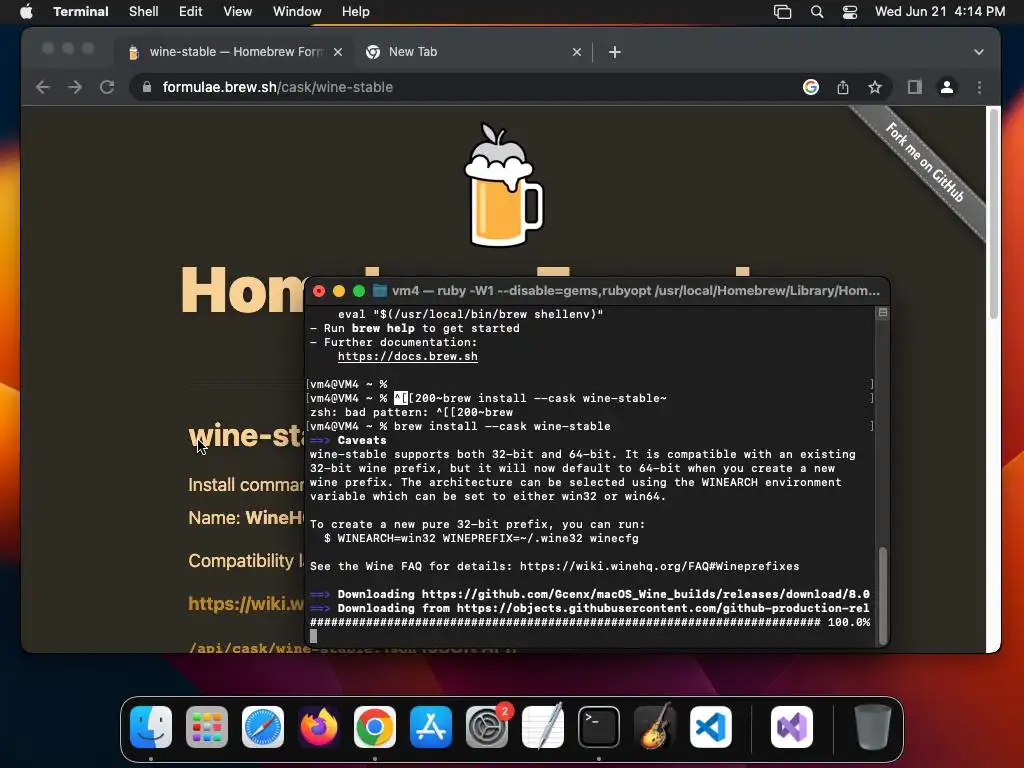Screen dimensions: 1024x768
Task: Click Chrome's forward arrow
Action: [75, 87]
